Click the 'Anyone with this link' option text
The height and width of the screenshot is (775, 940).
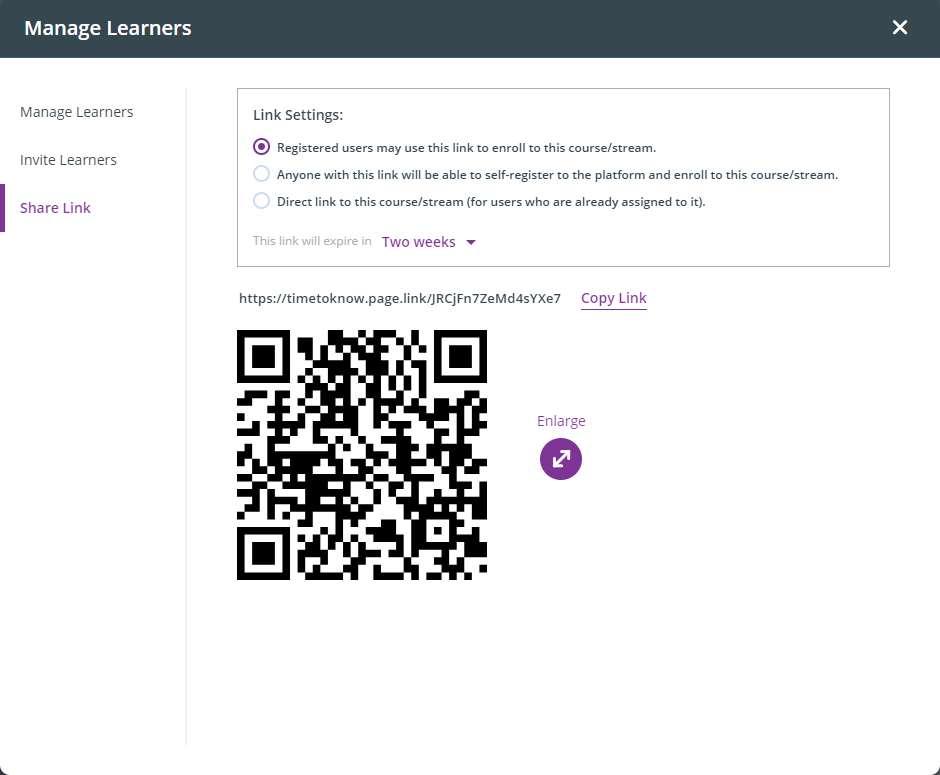(x=557, y=175)
